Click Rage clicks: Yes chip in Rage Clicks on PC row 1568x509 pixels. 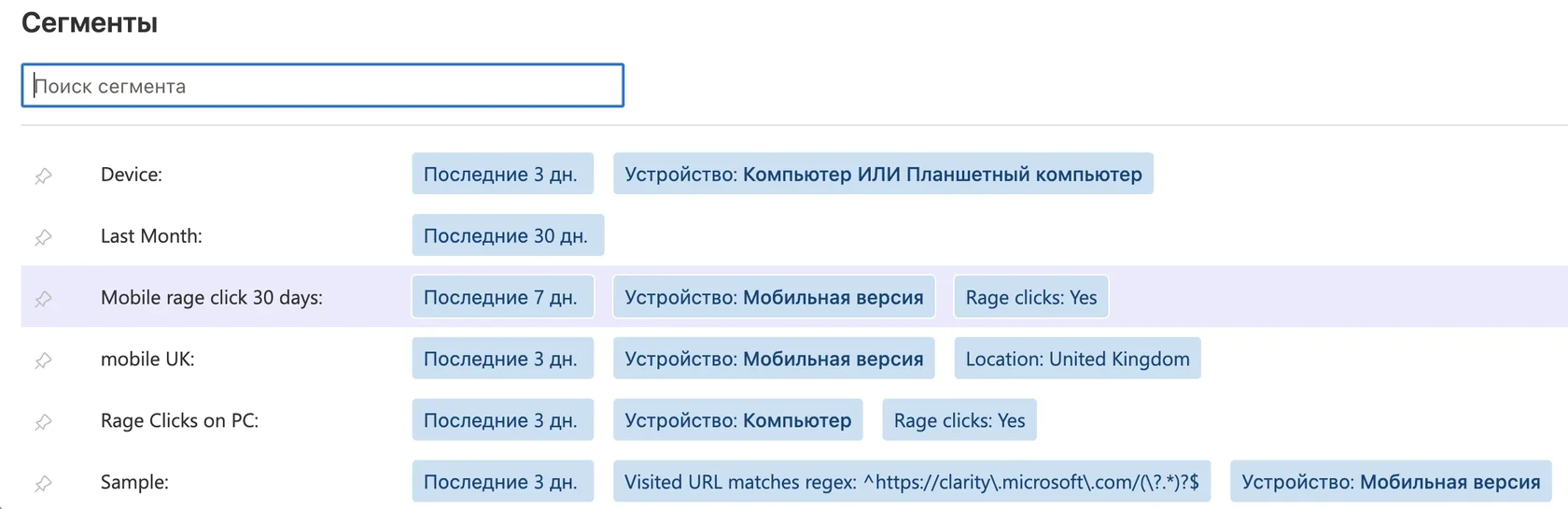tap(959, 420)
